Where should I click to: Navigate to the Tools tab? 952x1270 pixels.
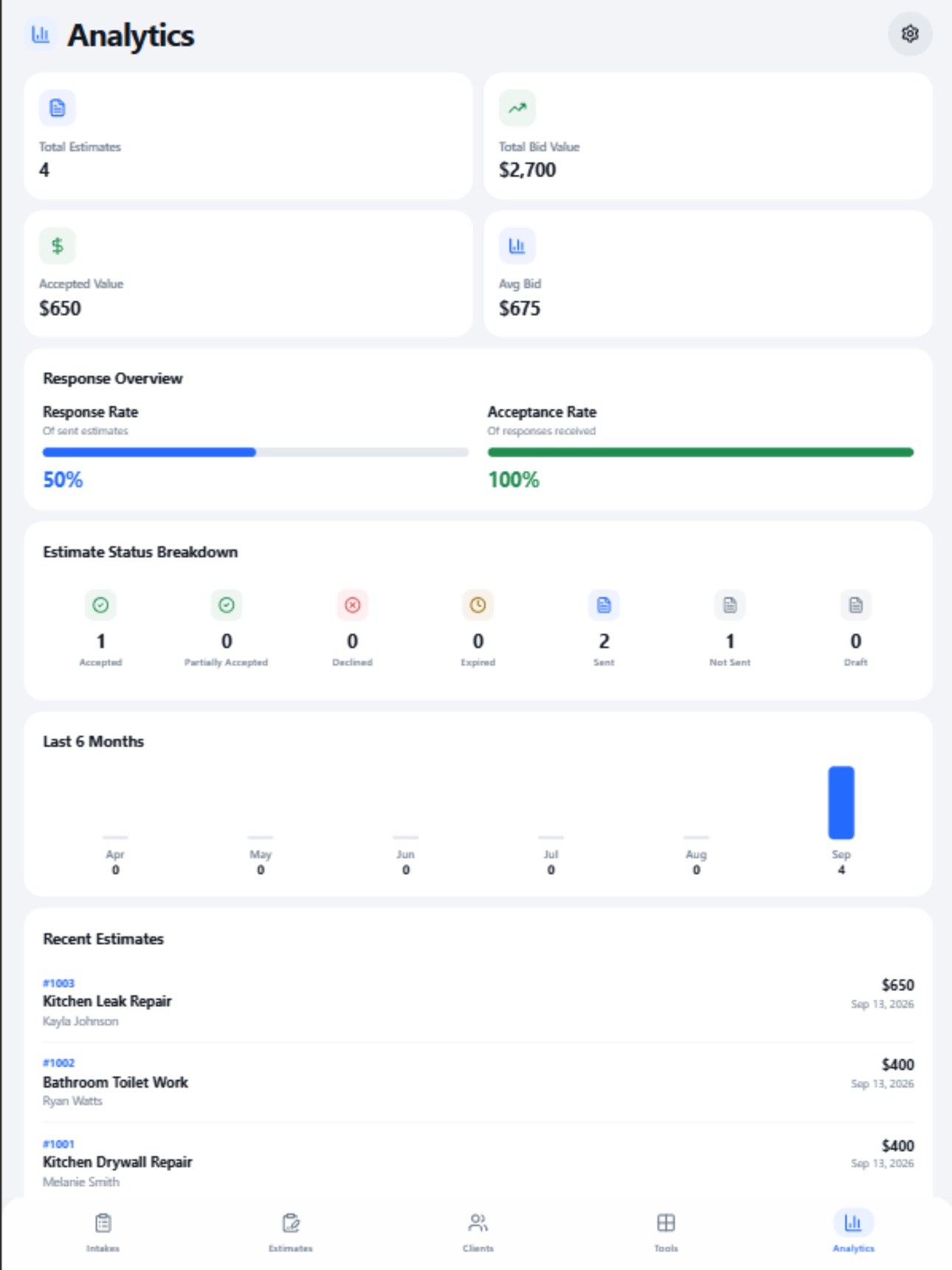666,1232
